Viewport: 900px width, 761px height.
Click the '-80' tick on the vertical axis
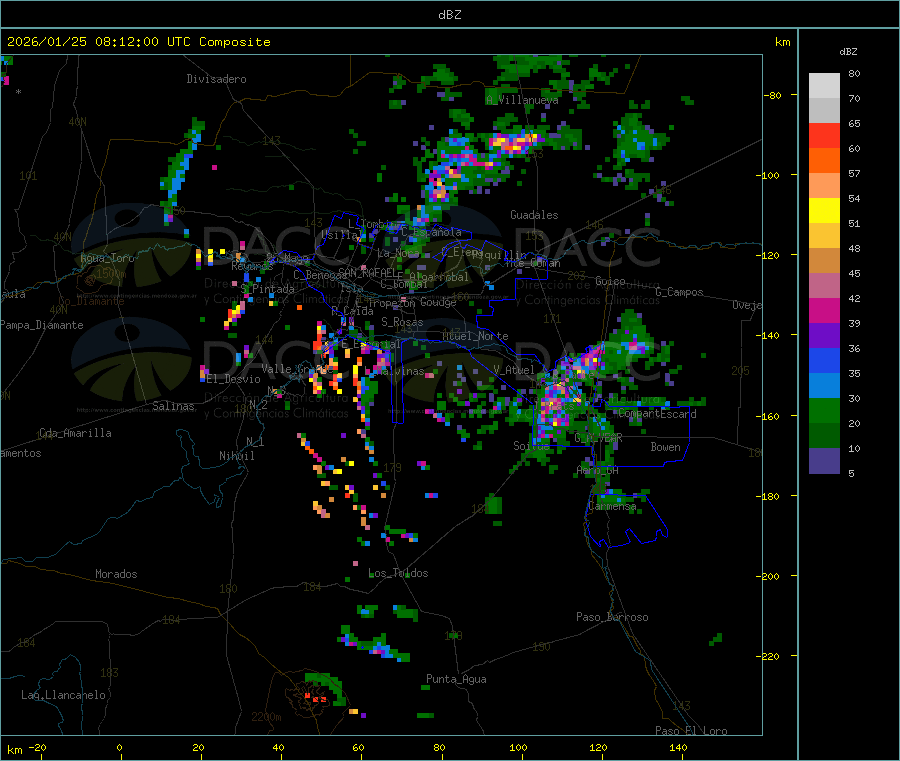[772, 95]
